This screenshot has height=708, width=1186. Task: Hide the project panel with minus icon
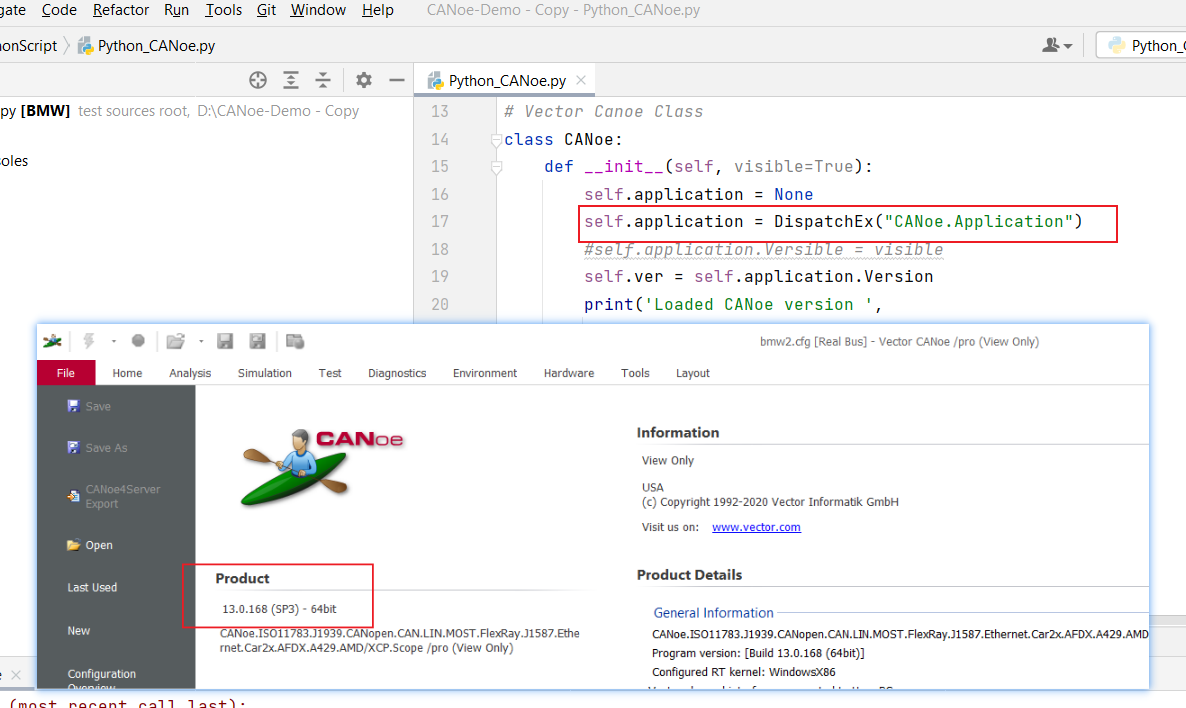(396, 80)
